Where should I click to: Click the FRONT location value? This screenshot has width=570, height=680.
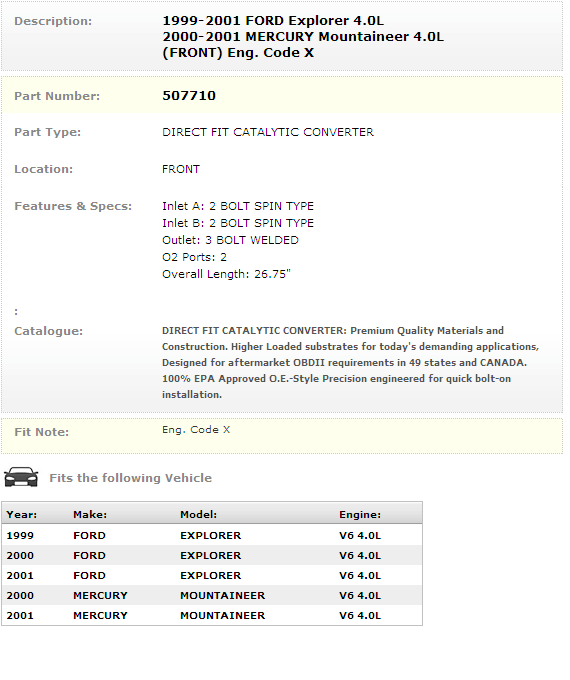tap(181, 169)
